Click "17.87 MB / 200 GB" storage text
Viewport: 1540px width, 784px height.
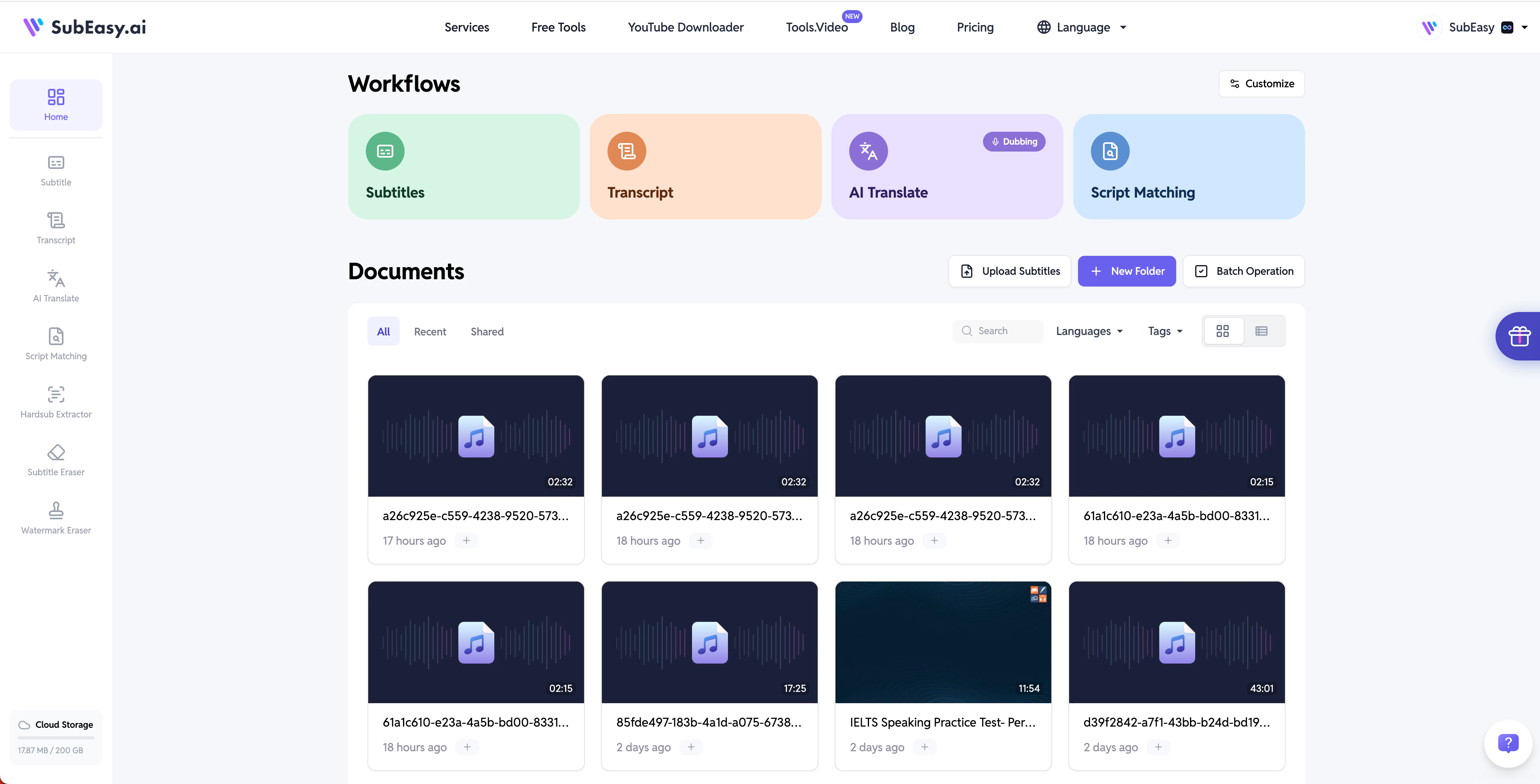[50, 750]
